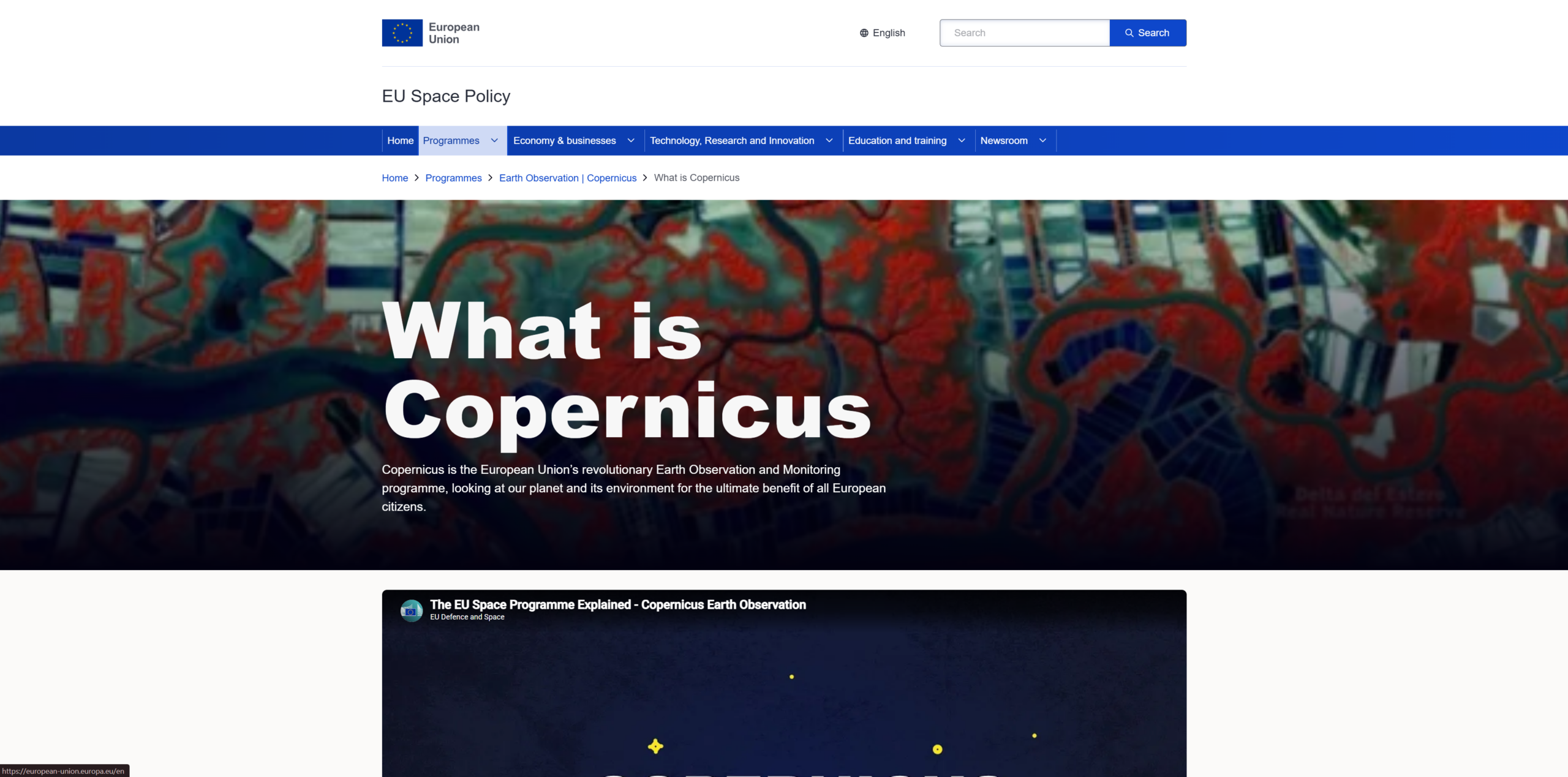Click the magnifier icon in Search button
This screenshot has width=1568, height=777.
[1129, 33]
